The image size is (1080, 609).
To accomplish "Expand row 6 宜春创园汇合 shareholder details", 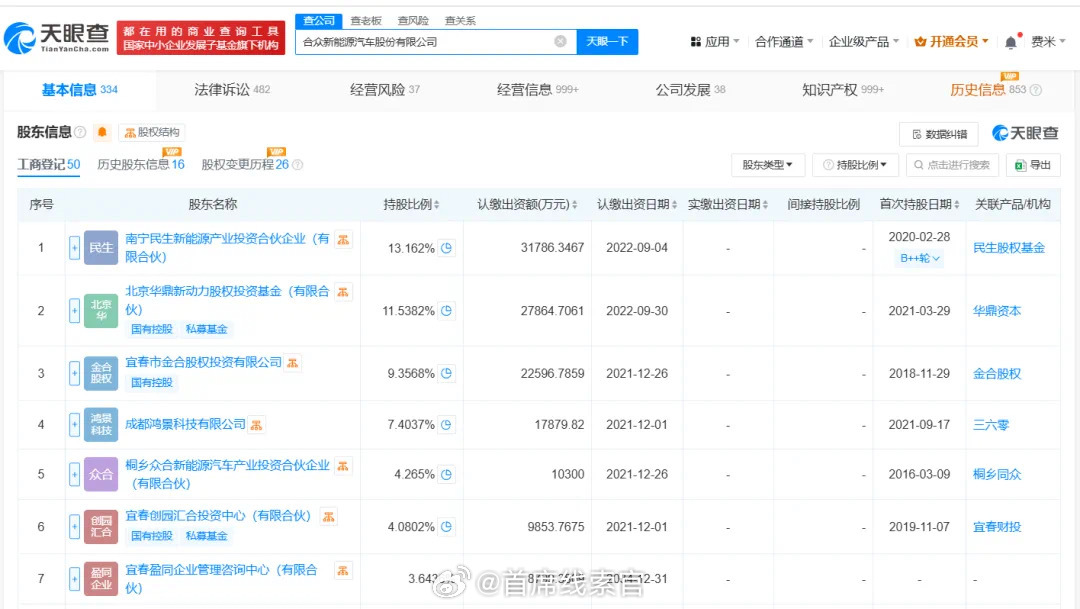I will pos(74,526).
